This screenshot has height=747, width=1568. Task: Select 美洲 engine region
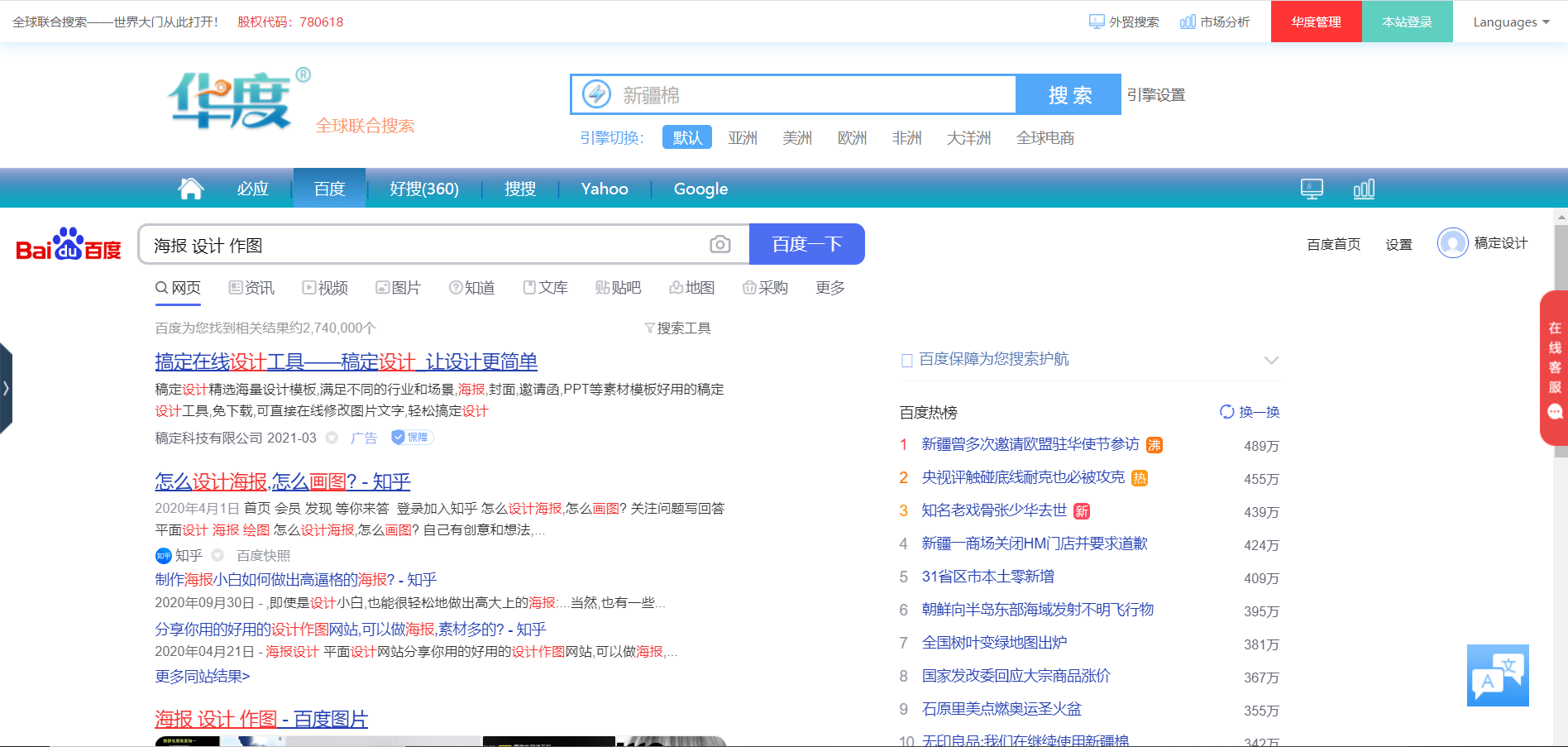coord(797,137)
